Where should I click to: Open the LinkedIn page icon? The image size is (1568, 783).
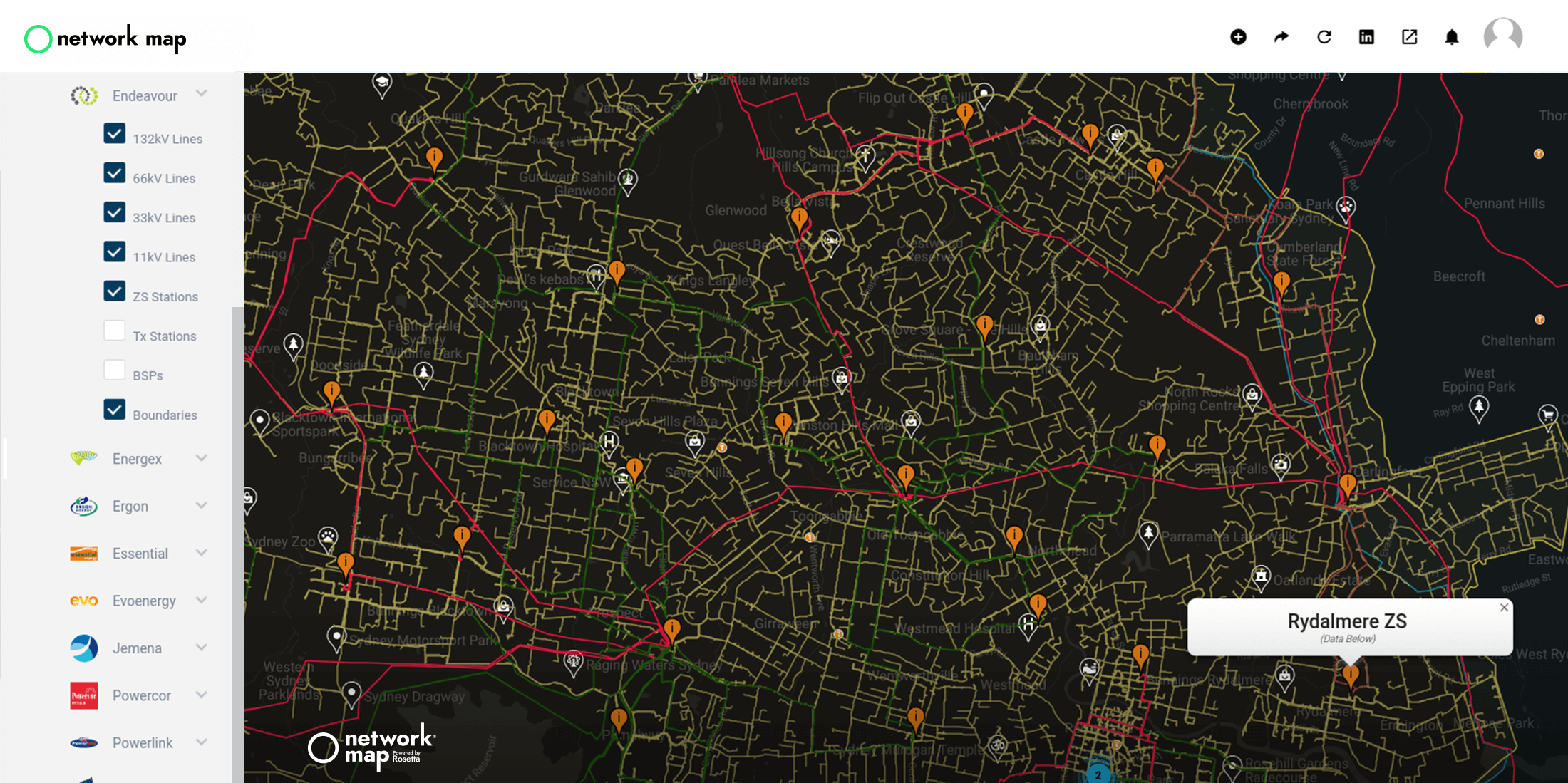(1366, 36)
